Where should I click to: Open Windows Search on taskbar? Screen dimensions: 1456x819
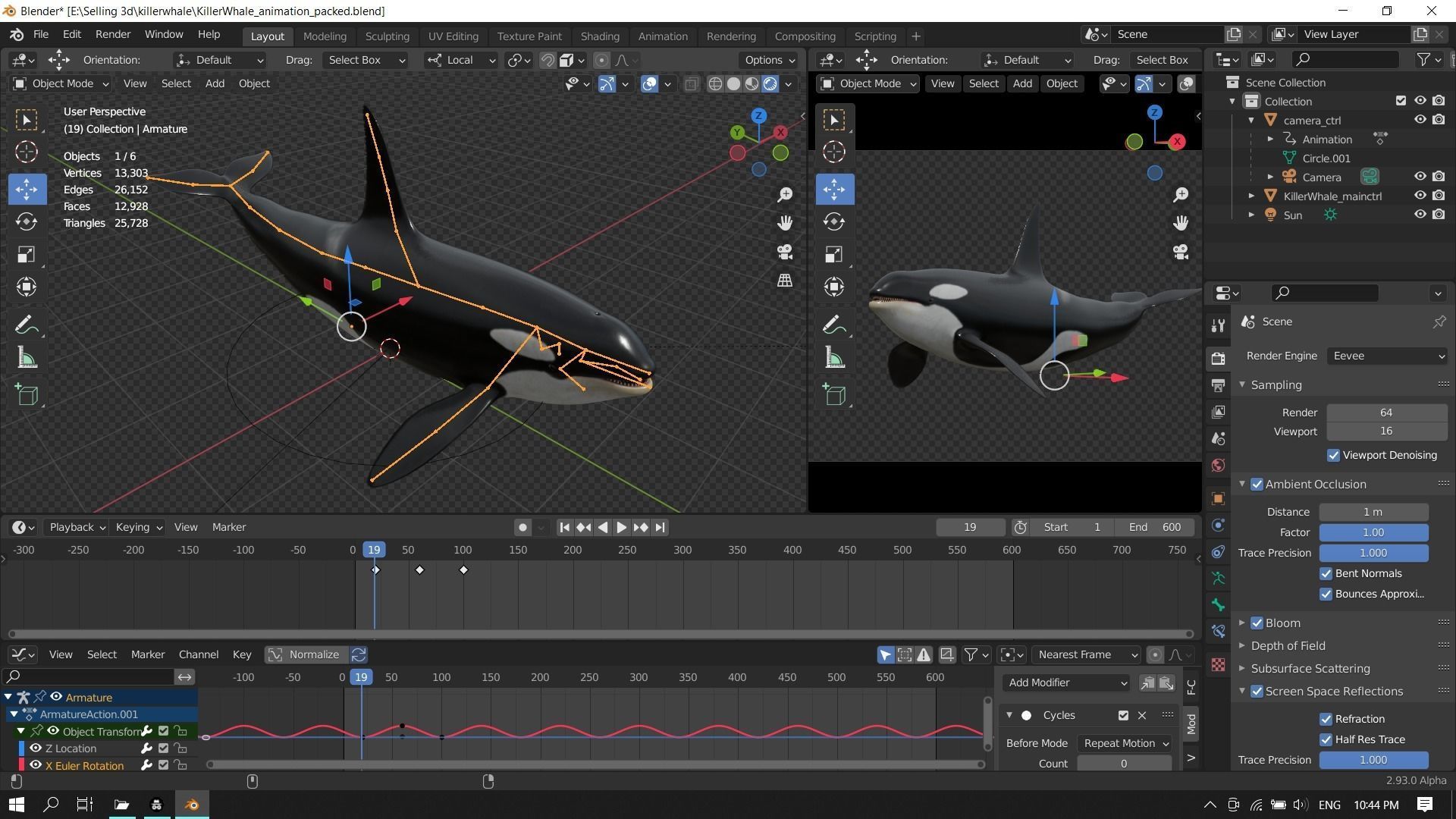[51, 805]
